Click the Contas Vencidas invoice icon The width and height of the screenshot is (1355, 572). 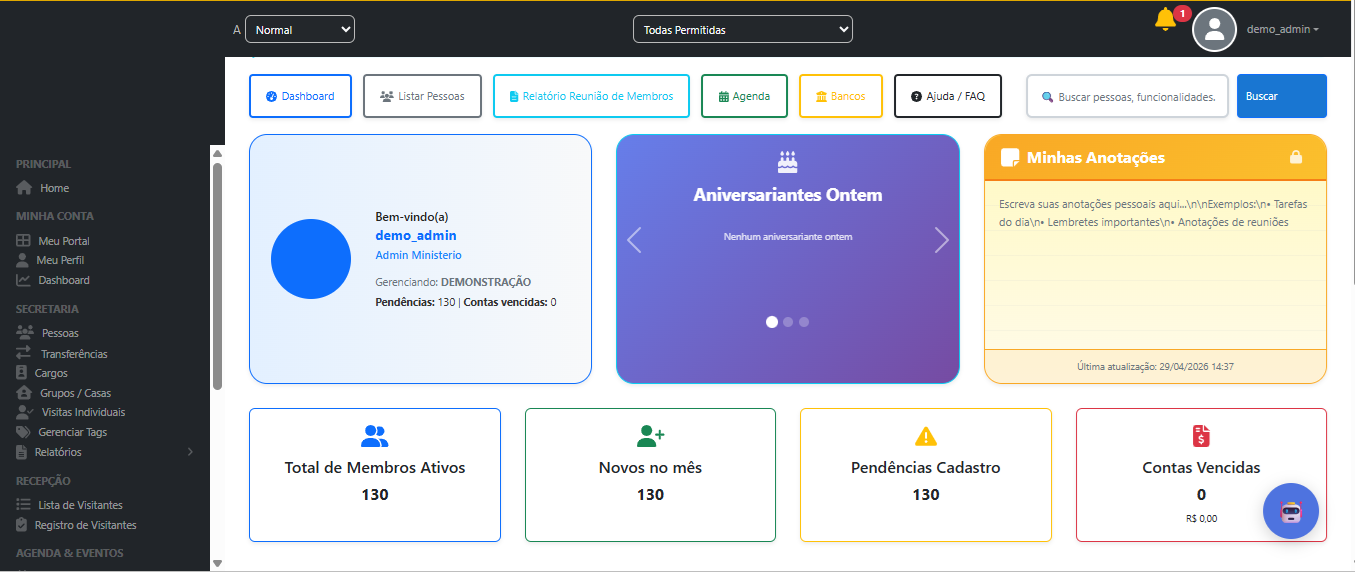[x=1201, y=436]
